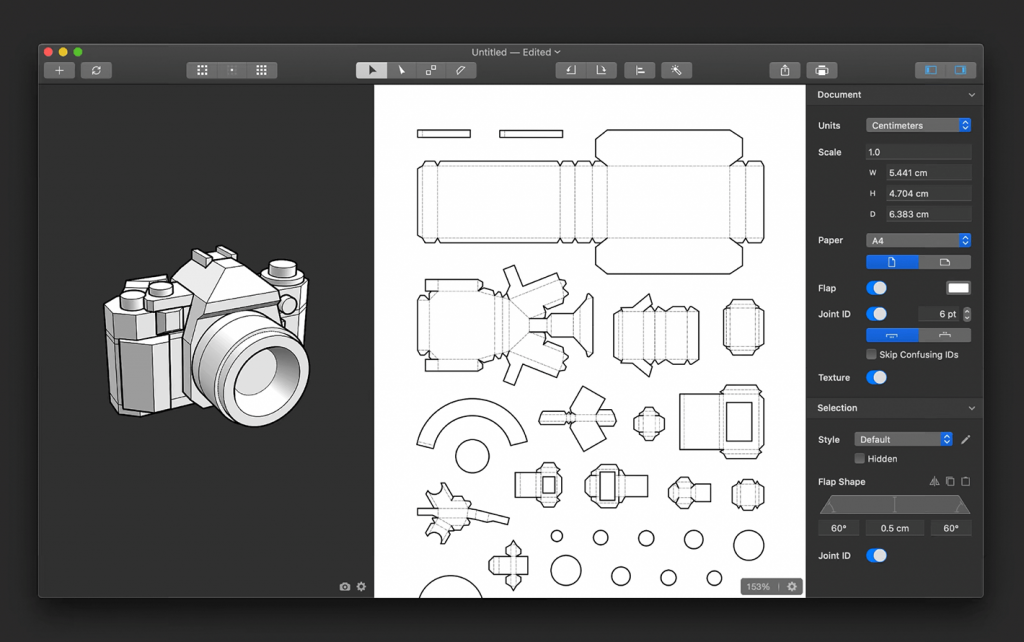
Task: Toggle the Flap switch off
Action: click(876, 288)
